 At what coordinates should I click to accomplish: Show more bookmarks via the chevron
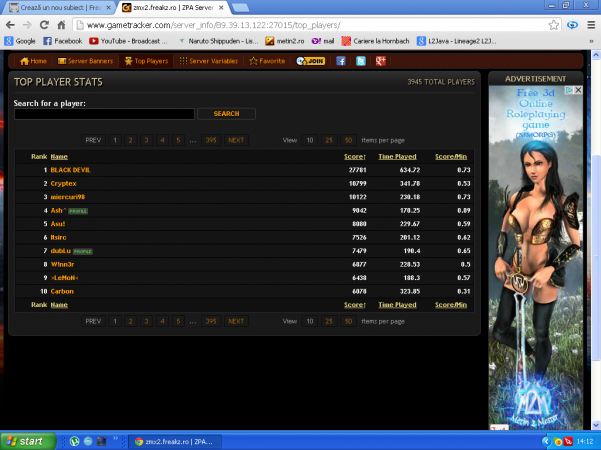(591, 41)
